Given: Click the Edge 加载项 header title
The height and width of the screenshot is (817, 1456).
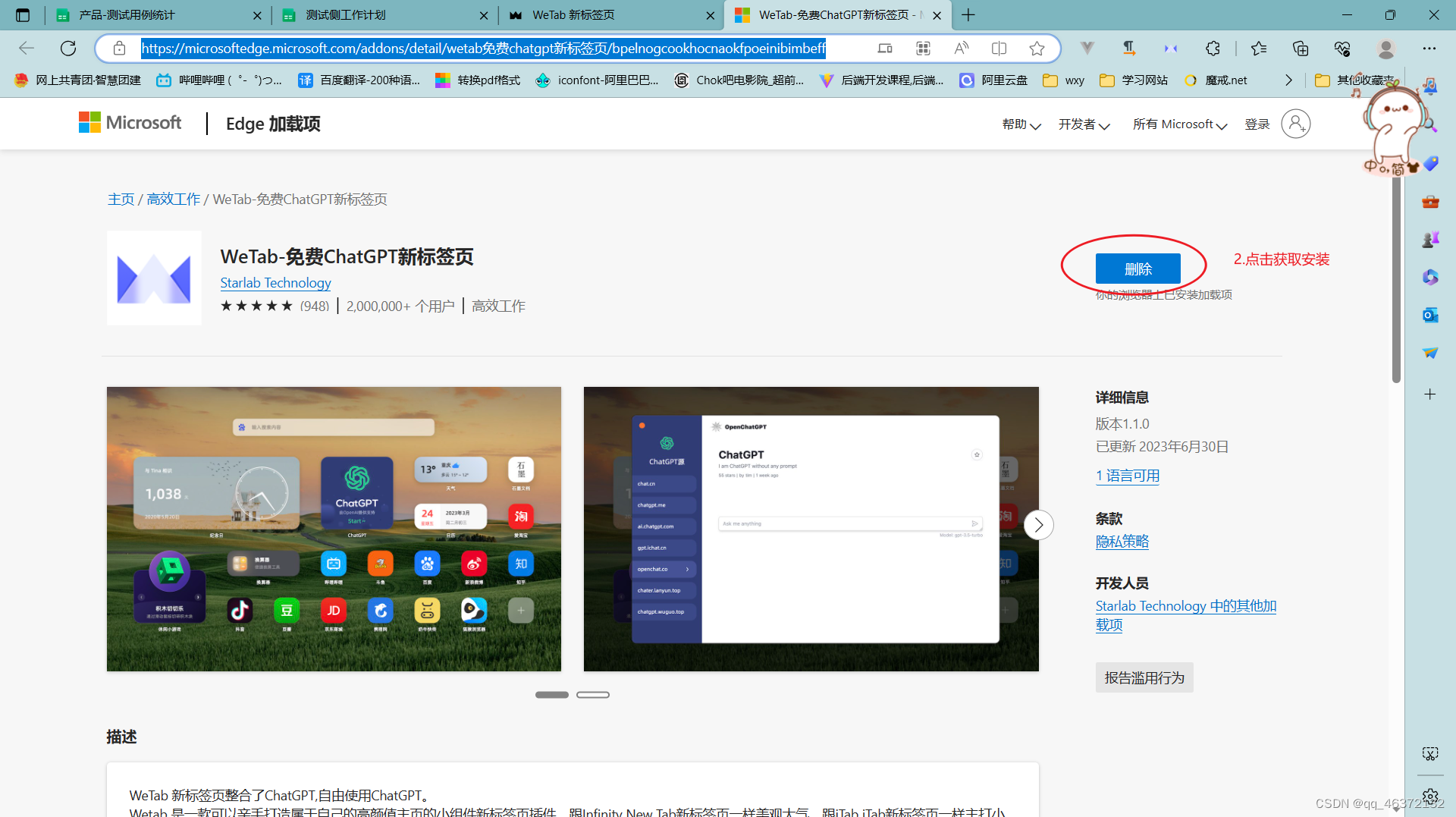Looking at the screenshot, I should point(273,124).
